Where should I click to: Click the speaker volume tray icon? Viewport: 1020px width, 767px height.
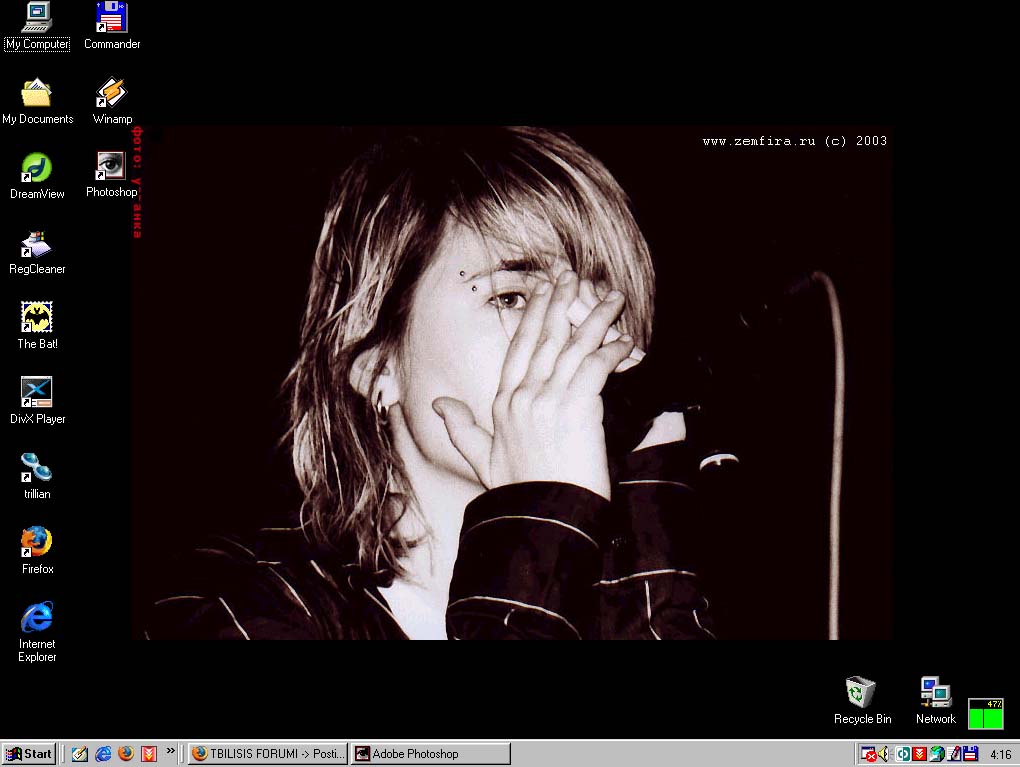click(885, 754)
